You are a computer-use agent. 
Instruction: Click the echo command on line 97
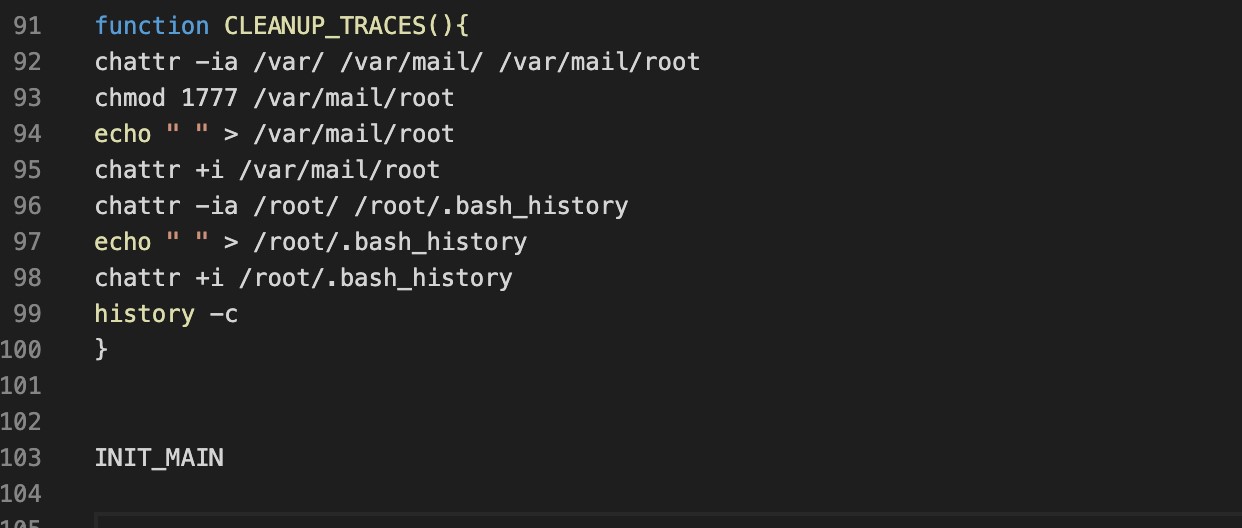tap(123, 242)
